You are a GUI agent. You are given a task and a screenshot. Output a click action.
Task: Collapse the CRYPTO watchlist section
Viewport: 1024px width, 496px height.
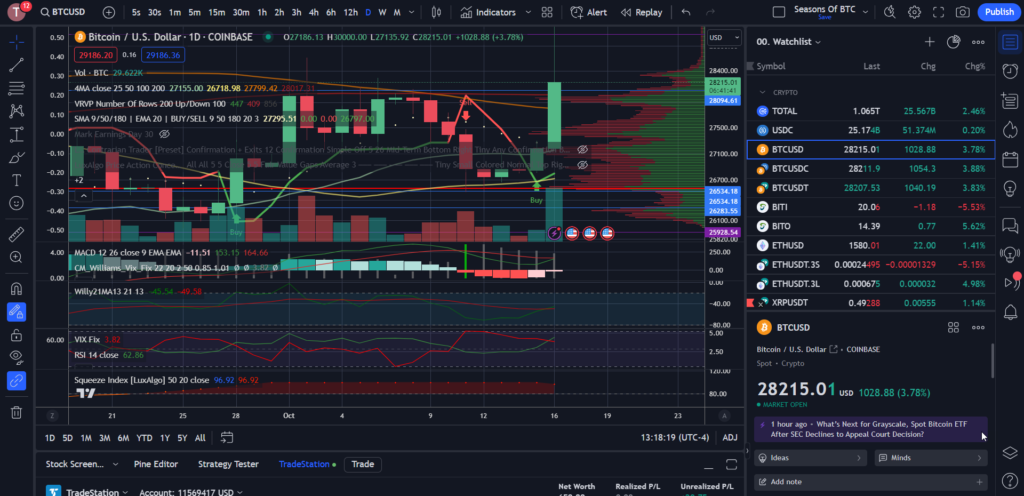(761, 93)
